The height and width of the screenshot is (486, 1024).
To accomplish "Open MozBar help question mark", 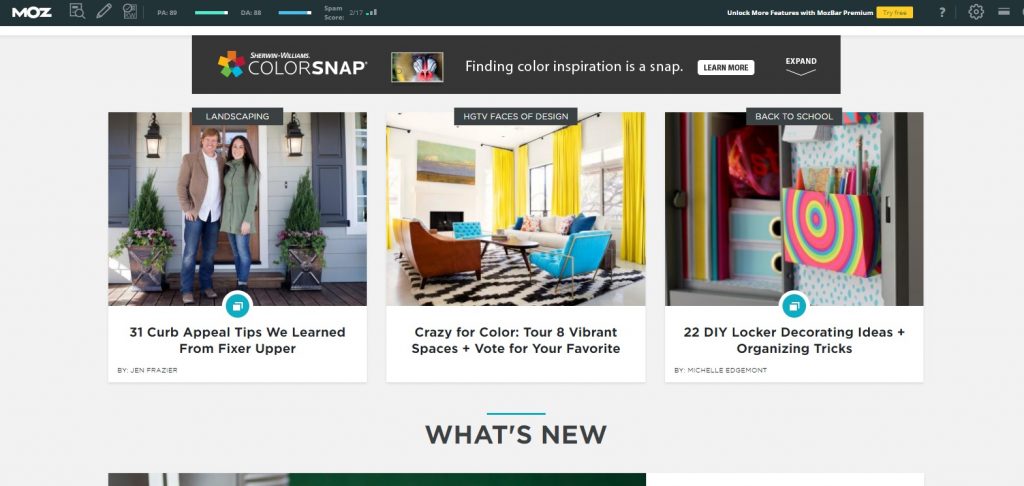I will click(942, 12).
